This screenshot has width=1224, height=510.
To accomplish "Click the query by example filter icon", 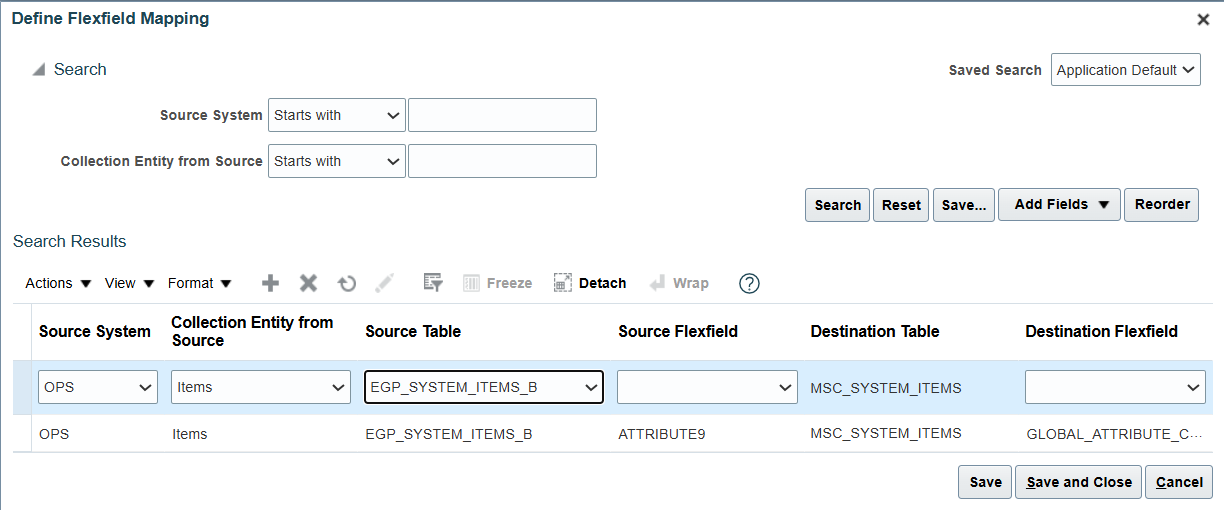I will click(433, 283).
